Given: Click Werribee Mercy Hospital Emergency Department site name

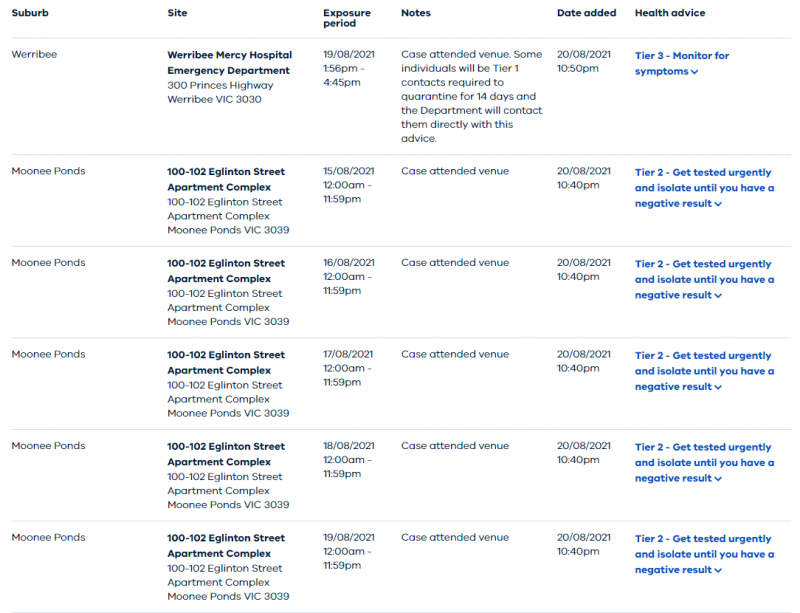Looking at the screenshot, I should click(x=229, y=63).
